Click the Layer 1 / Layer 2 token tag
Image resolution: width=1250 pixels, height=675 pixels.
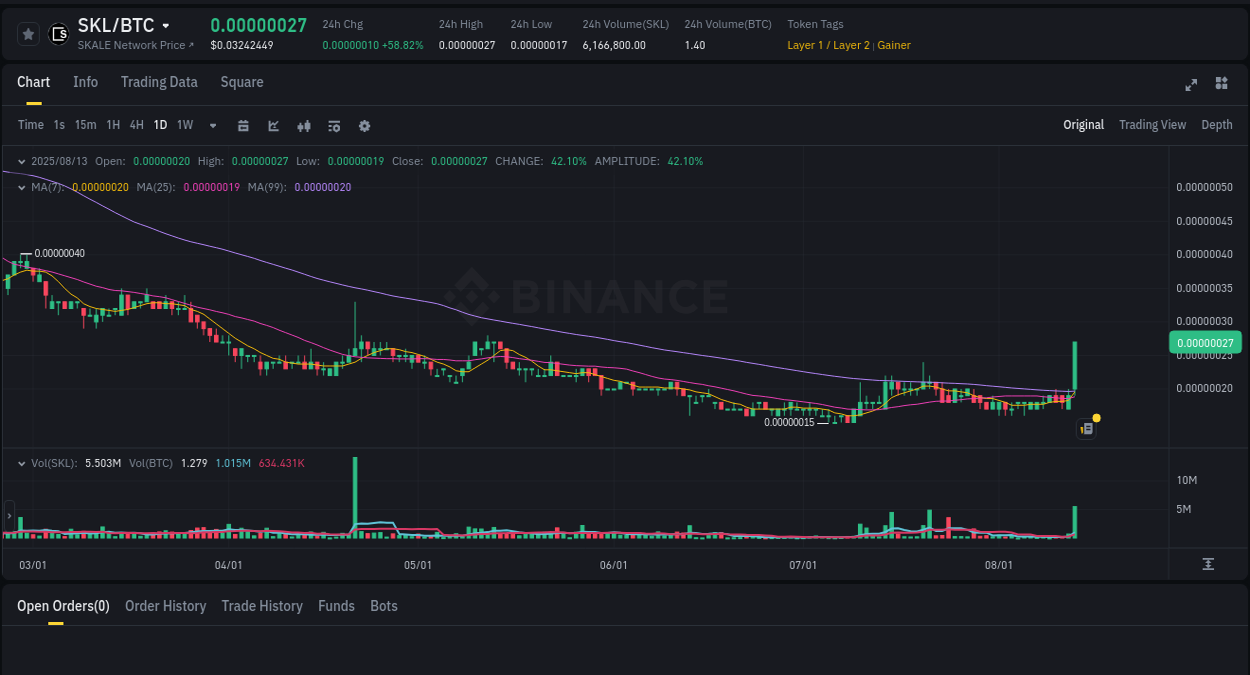[828, 45]
